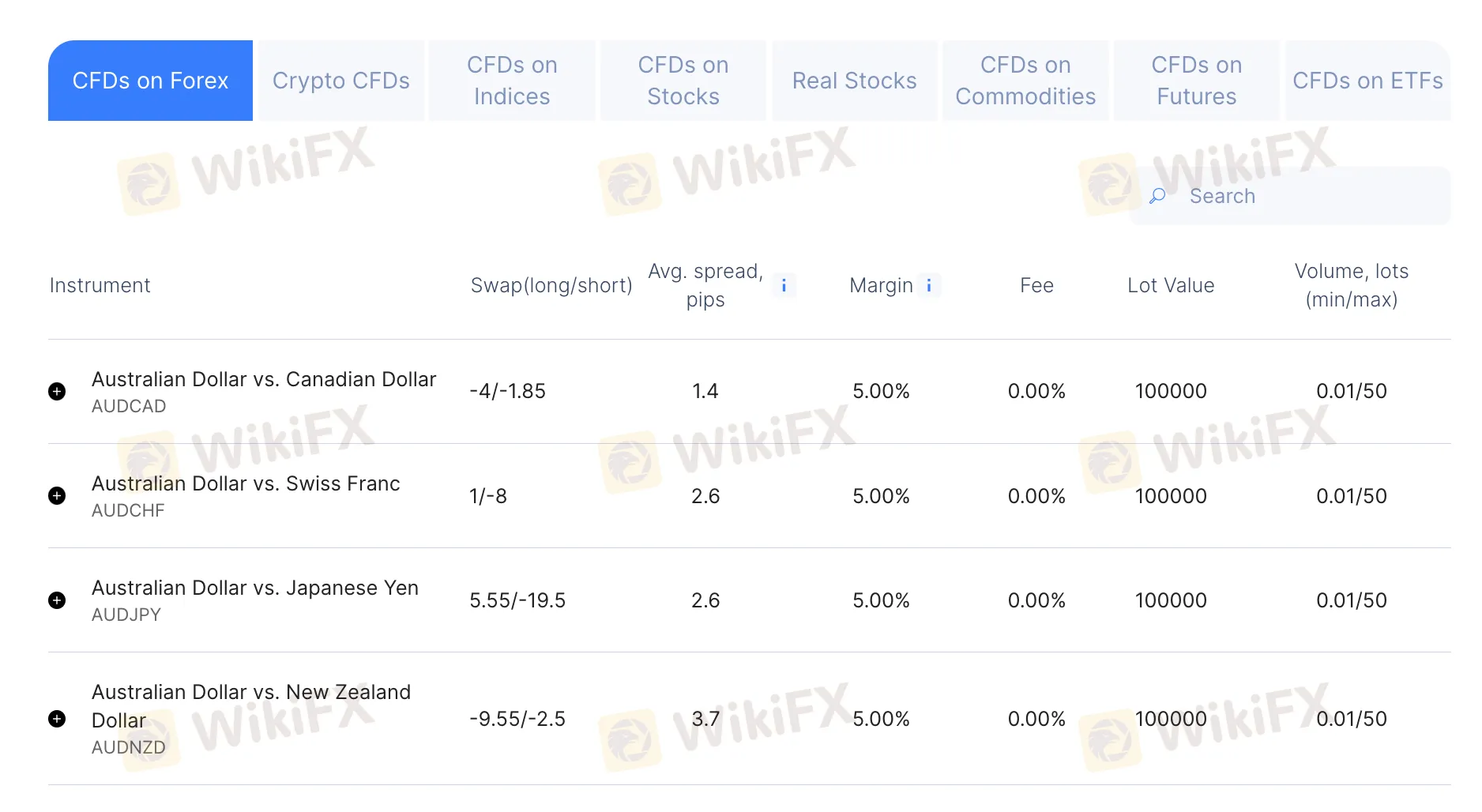
Task: Expand the AUDCHF instrument row
Action: [57, 496]
